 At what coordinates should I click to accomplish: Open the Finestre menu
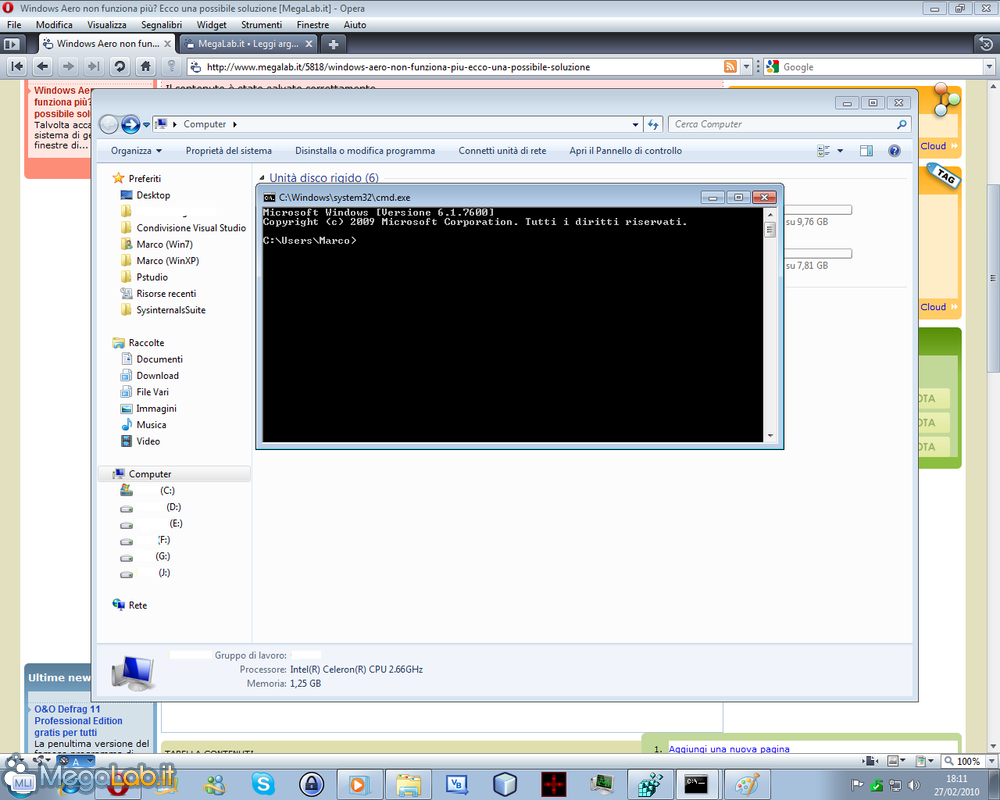point(312,25)
